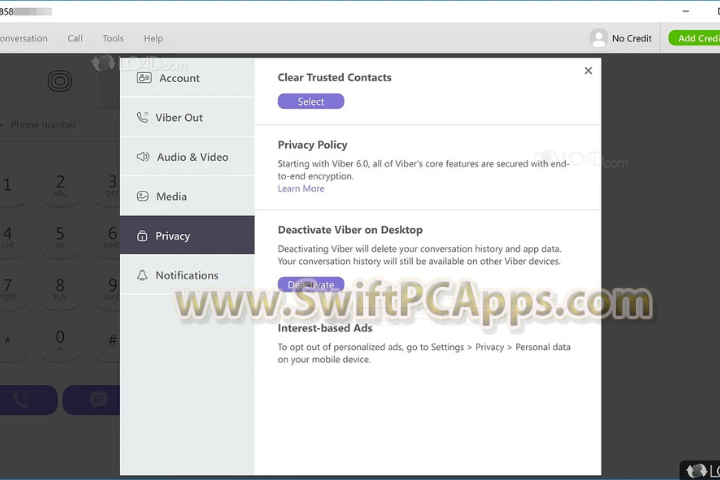720x480 pixels.
Task: Open the Conversation menu
Action: point(23,39)
